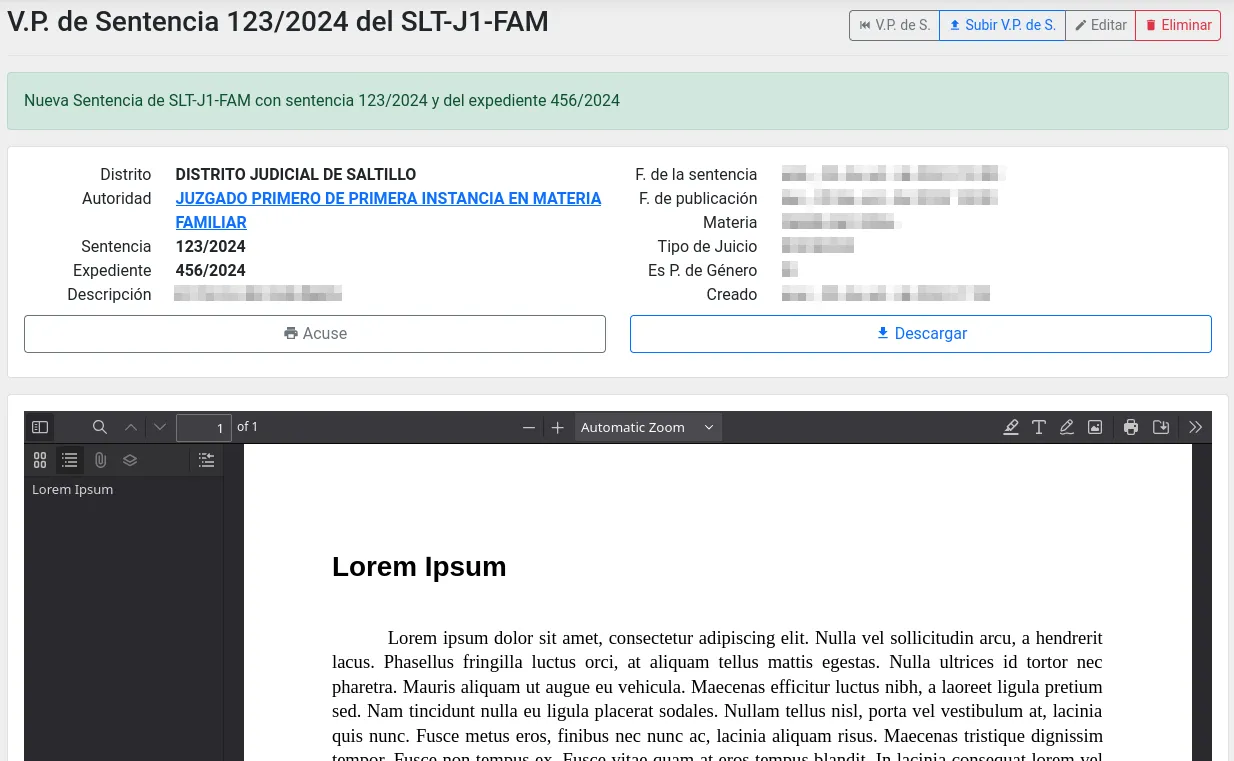Click the PDF page number field
The image size is (1234, 761).
click(204, 428)
